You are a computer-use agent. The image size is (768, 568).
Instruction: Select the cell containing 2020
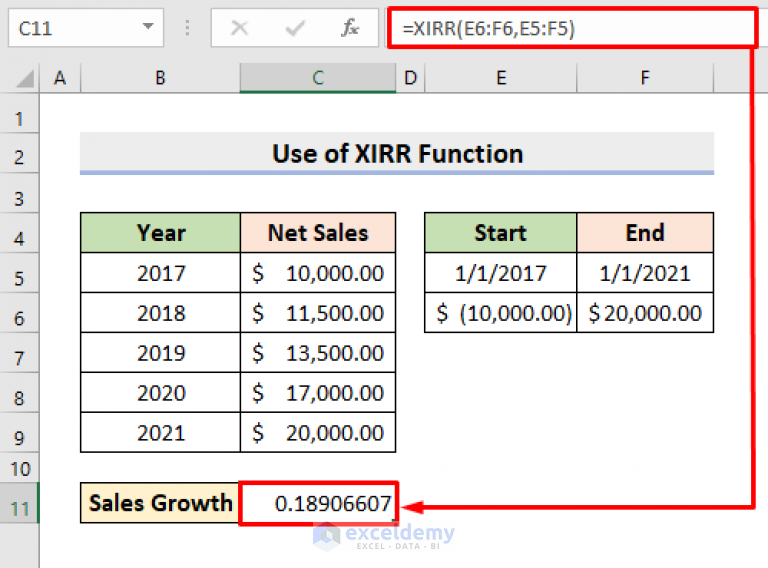(160, 393)
